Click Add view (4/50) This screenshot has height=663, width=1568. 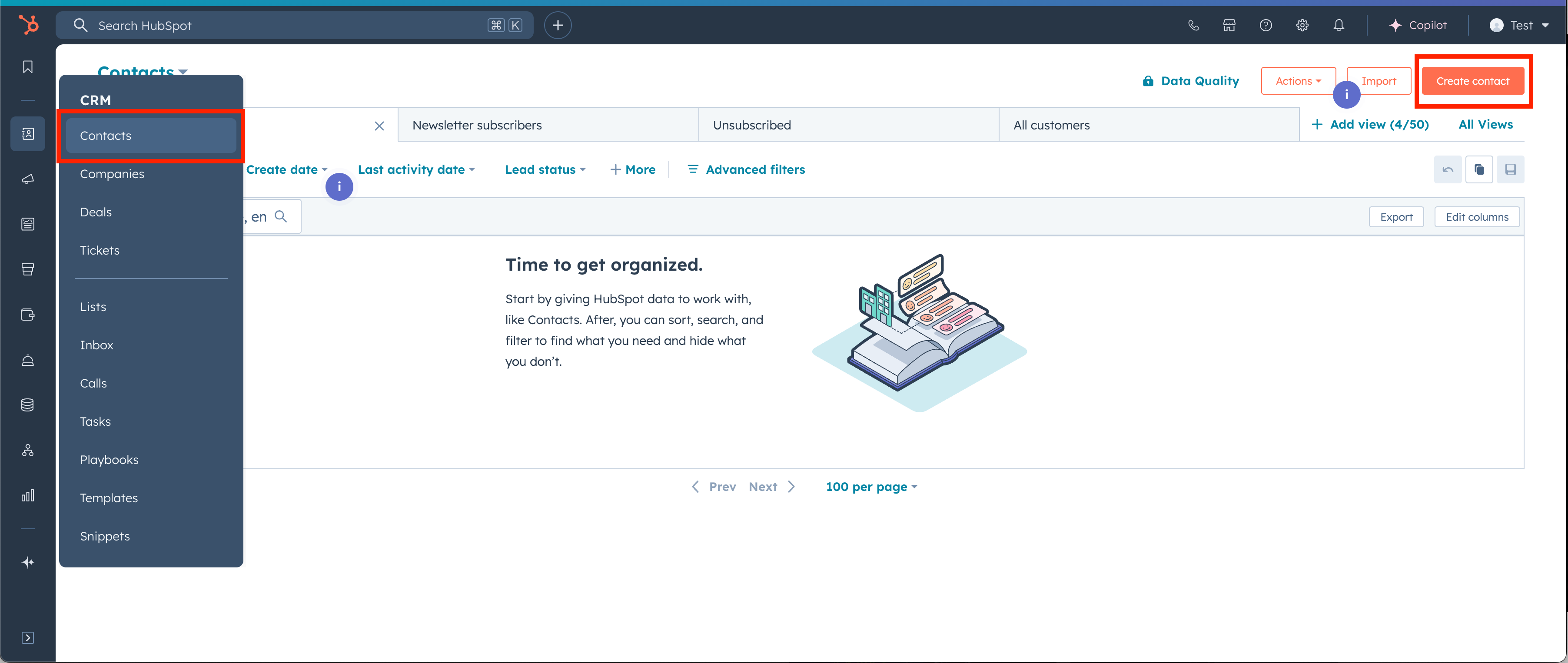(x=1369, y=125)
